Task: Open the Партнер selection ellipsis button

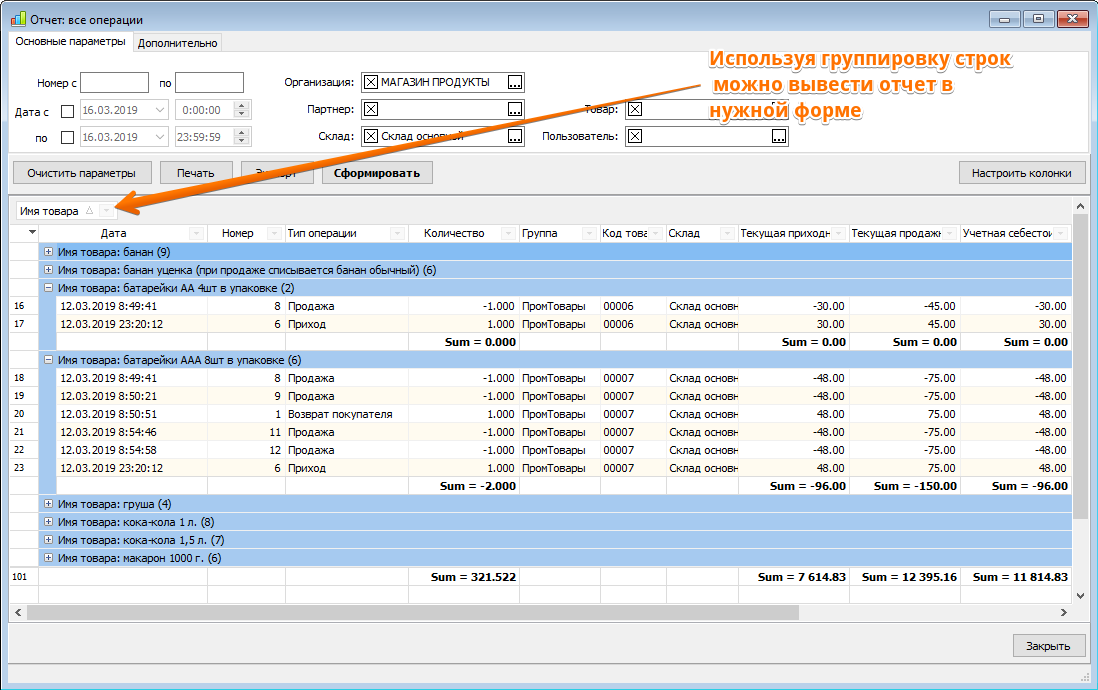Action: tap(515, 109)
